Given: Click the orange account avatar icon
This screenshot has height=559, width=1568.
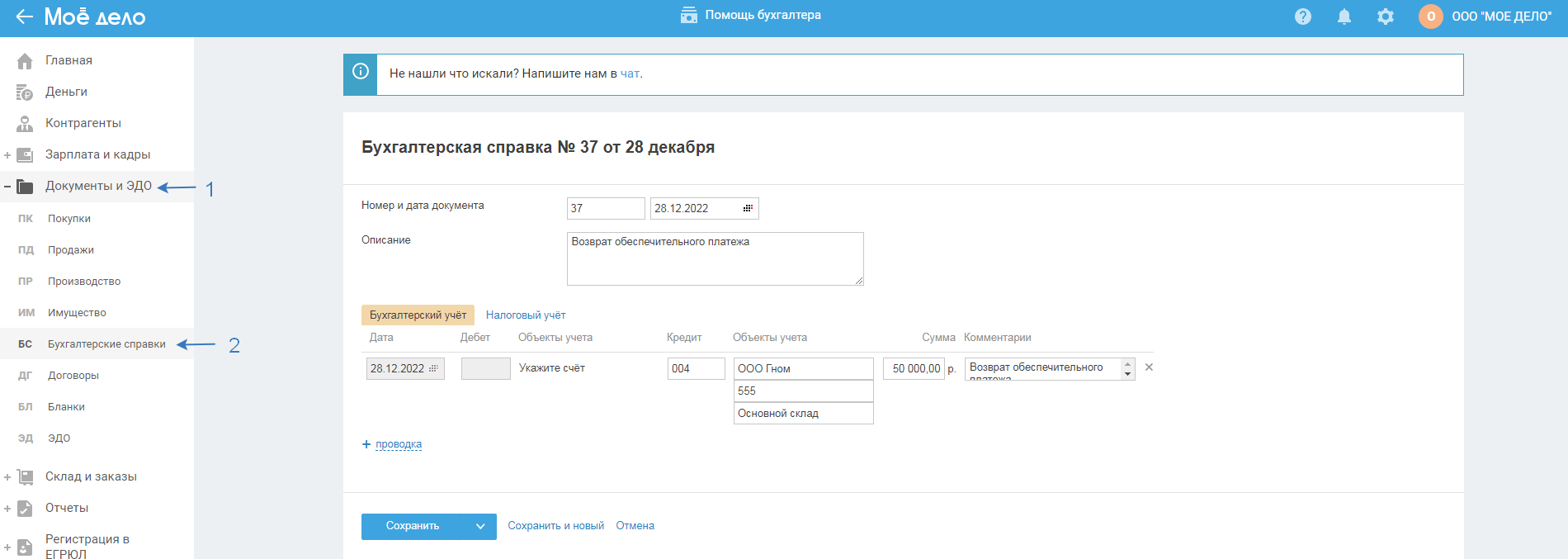Looking at the screenshot, I should pos(1431,17).
